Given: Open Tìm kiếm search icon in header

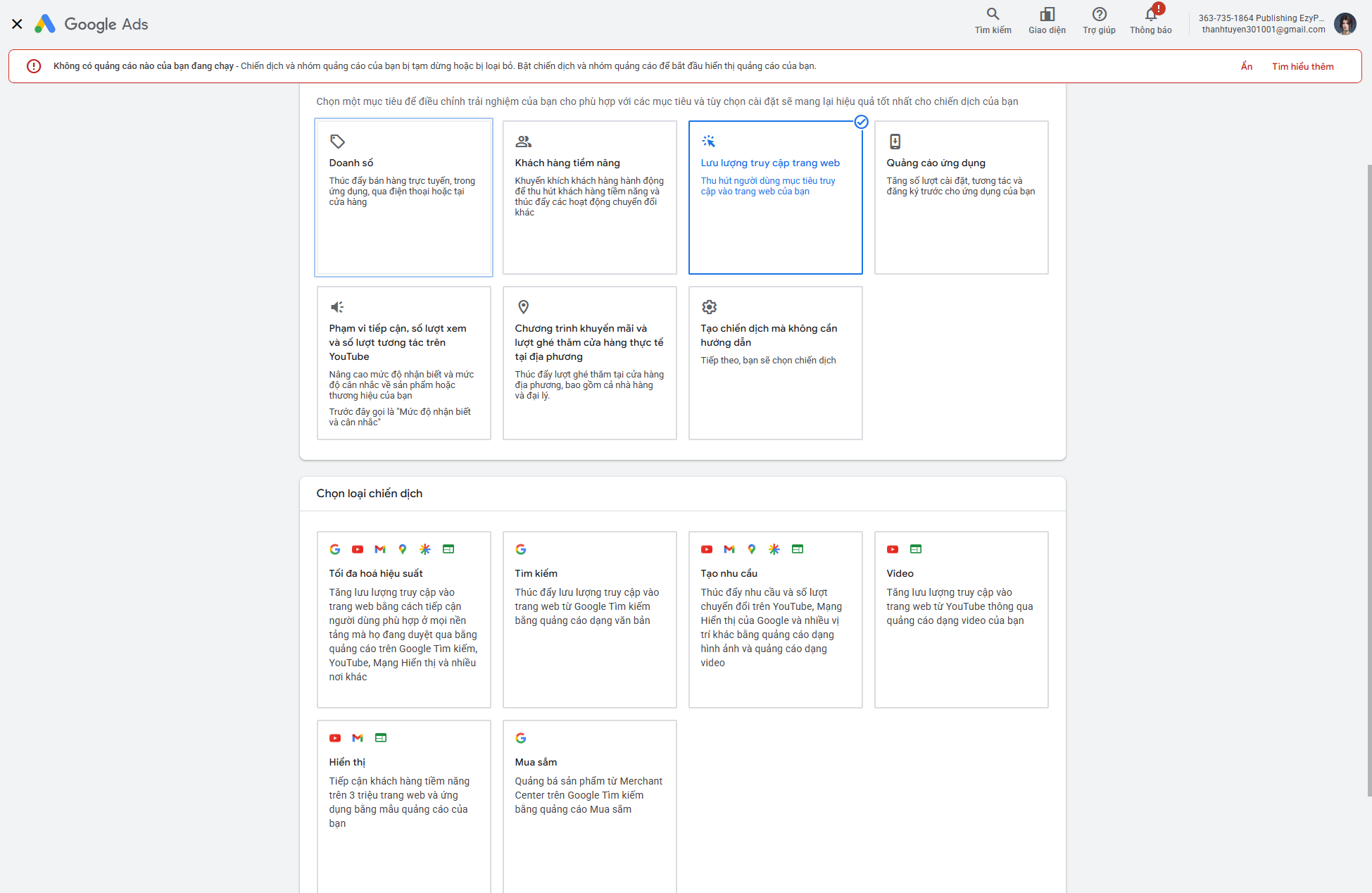Looking at the screenshot, I should tap(993, 20).
